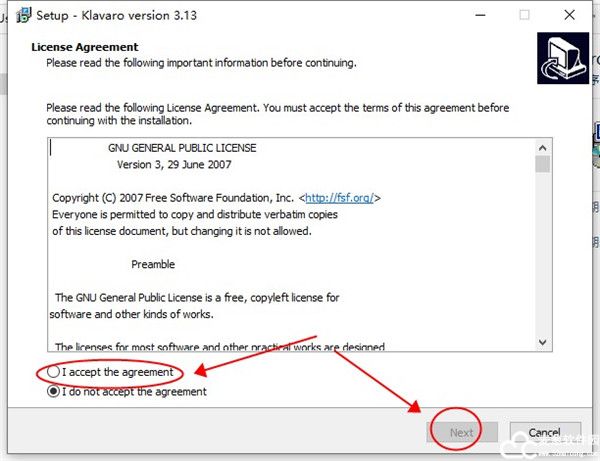Click the bold "License Agreement" page heading

(85, 47)
